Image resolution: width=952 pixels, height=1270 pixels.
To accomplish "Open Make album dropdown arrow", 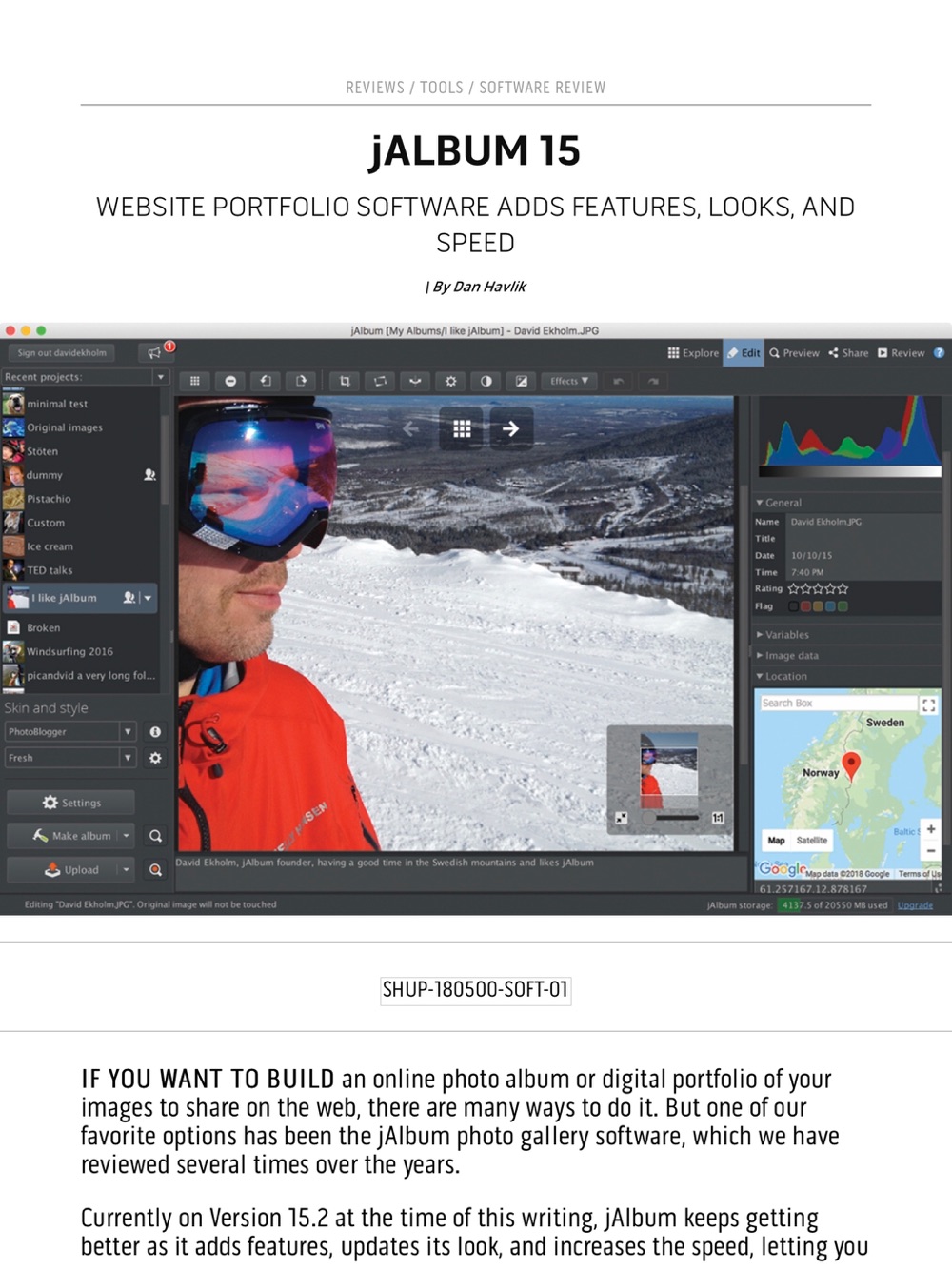I will [126, 836].
